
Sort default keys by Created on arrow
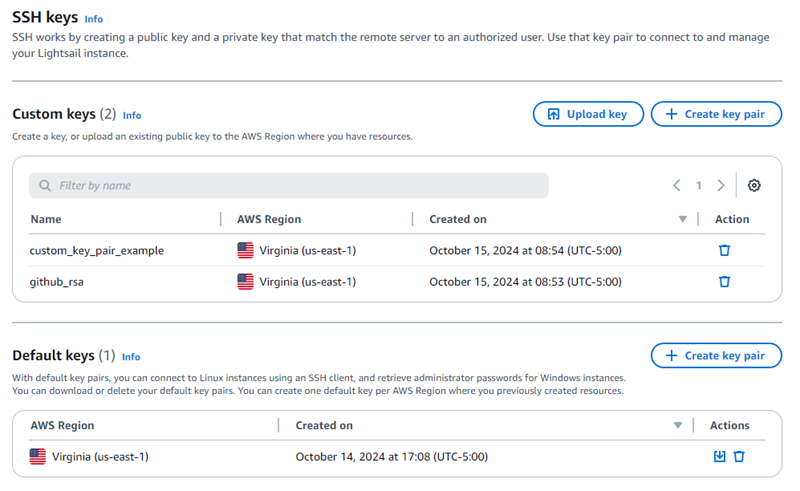pos(678,426)
